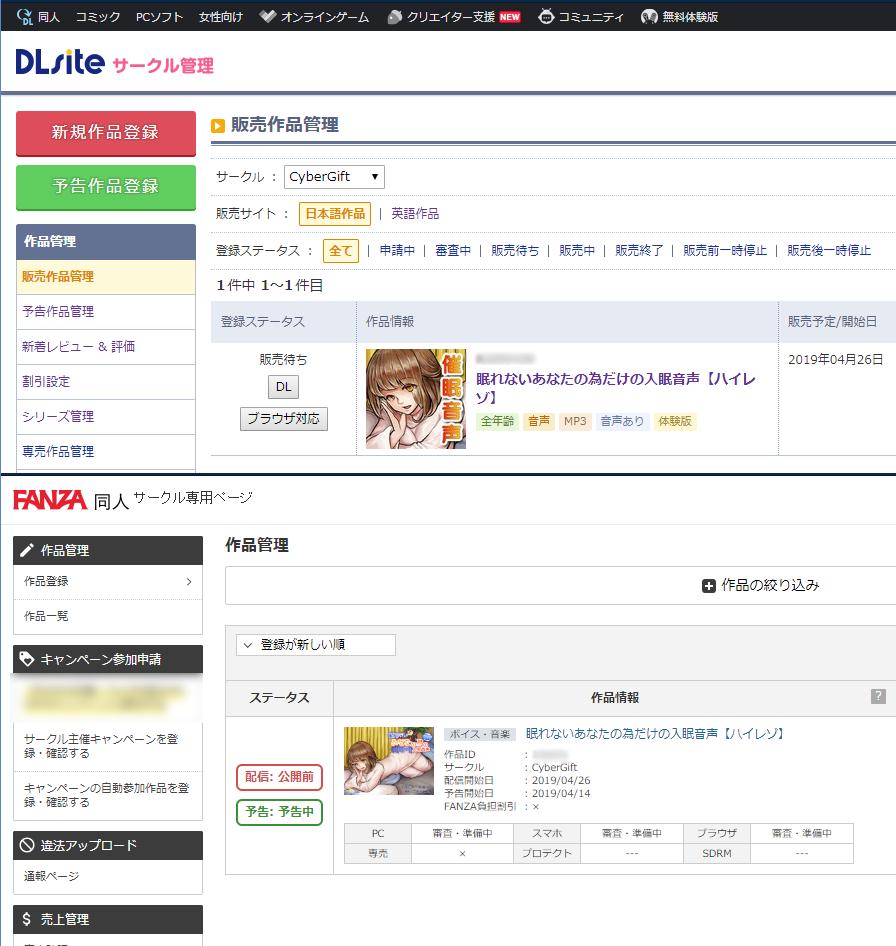Click the 全年齢 tag

pyautogui.click(x=497, y=421)
